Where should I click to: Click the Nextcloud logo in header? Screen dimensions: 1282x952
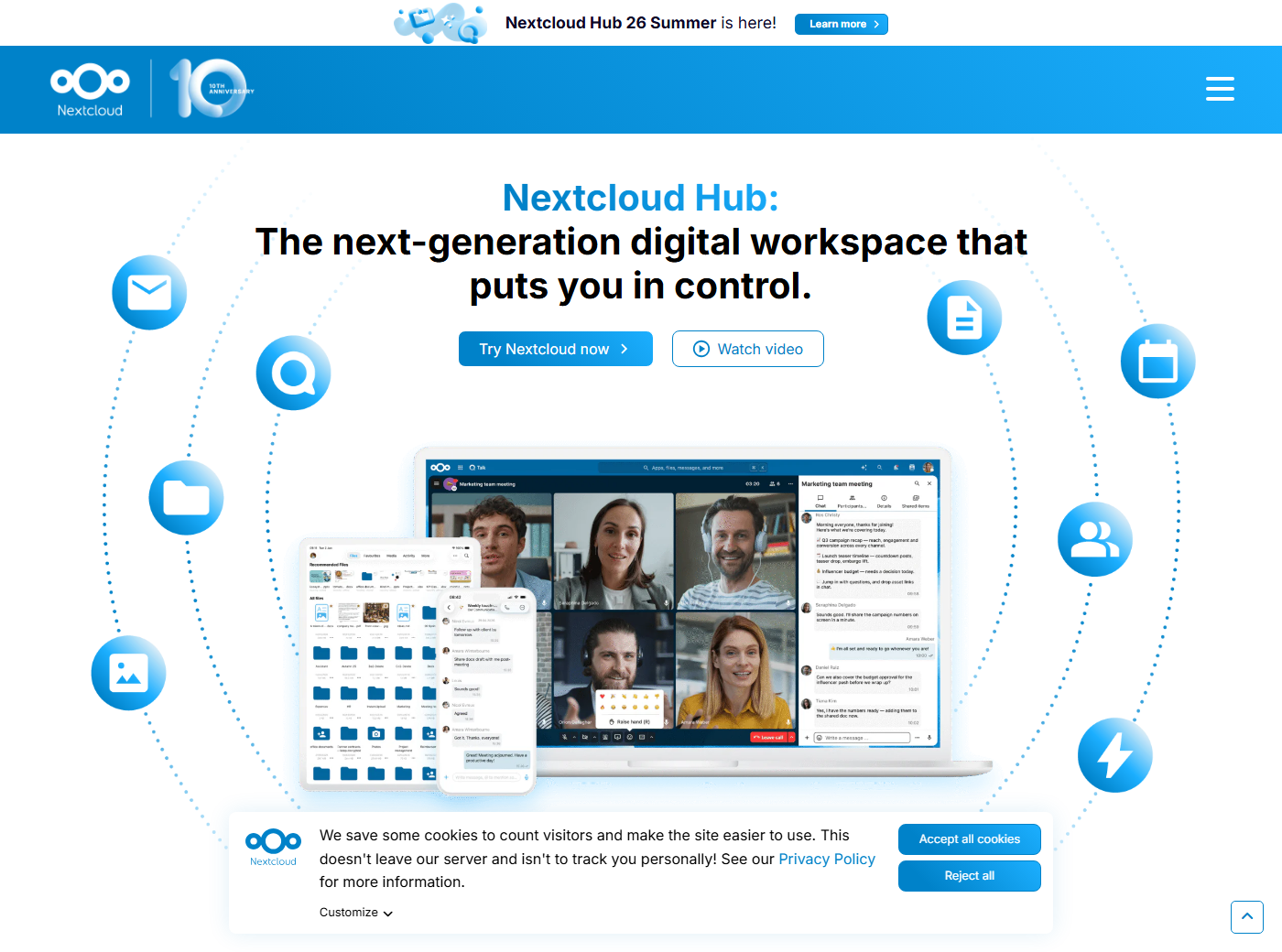[x=90, y=90]
